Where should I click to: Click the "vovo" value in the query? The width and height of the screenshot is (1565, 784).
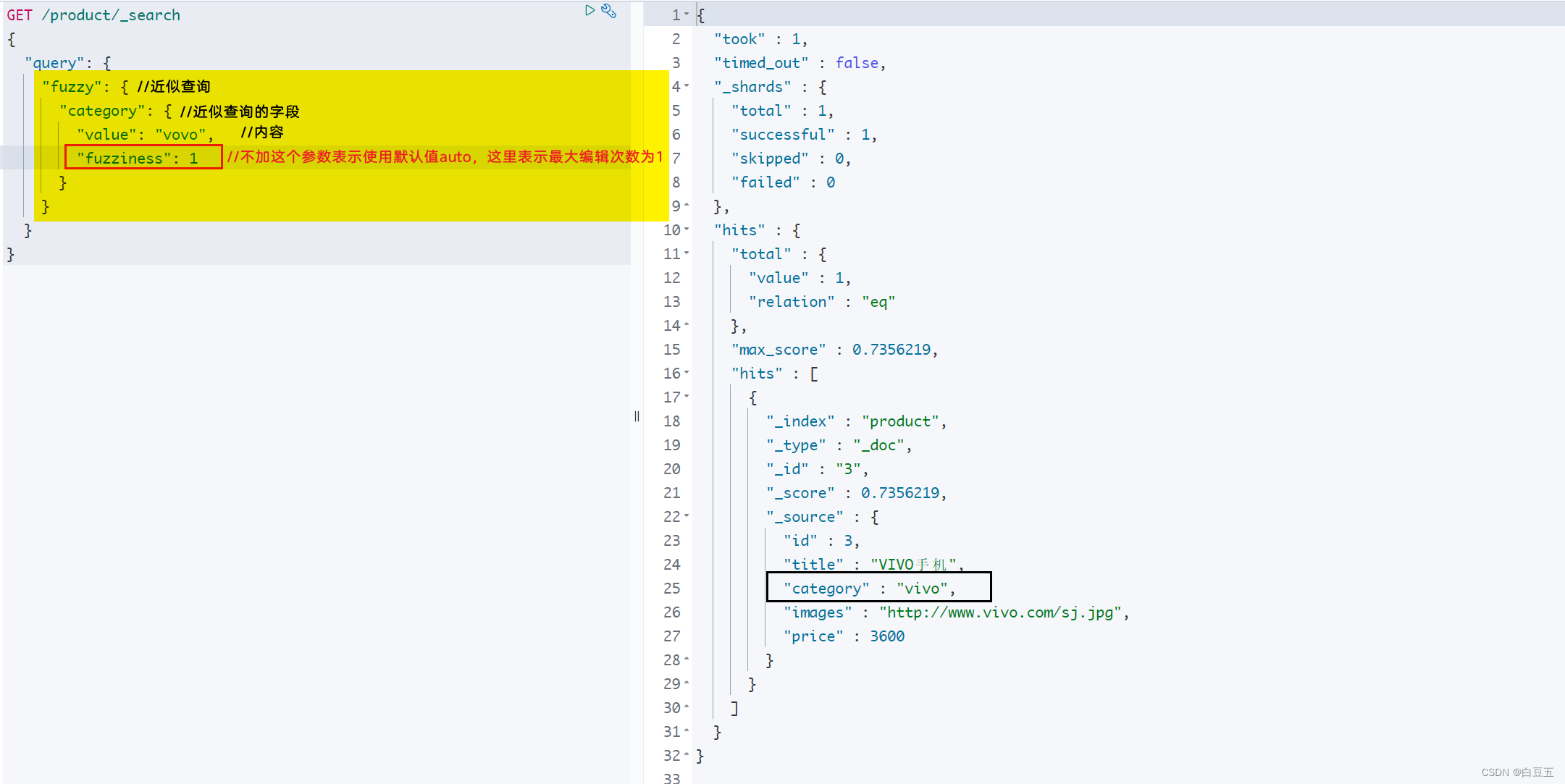click(x=180, y=135)
